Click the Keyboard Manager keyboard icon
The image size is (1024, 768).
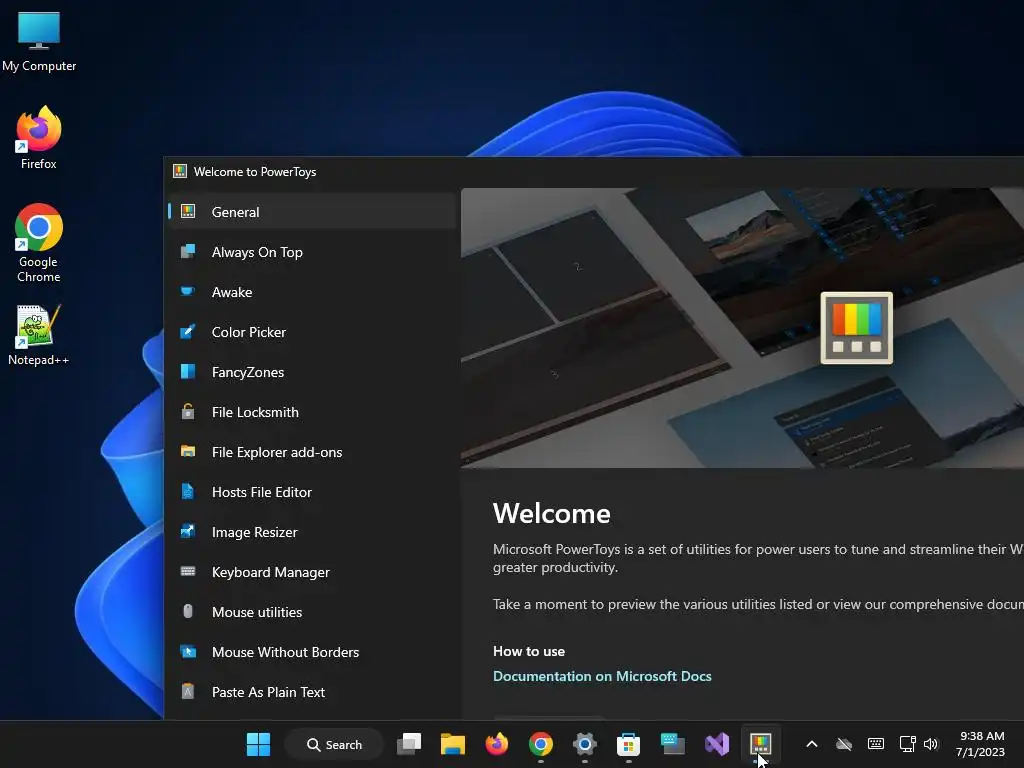188,571
